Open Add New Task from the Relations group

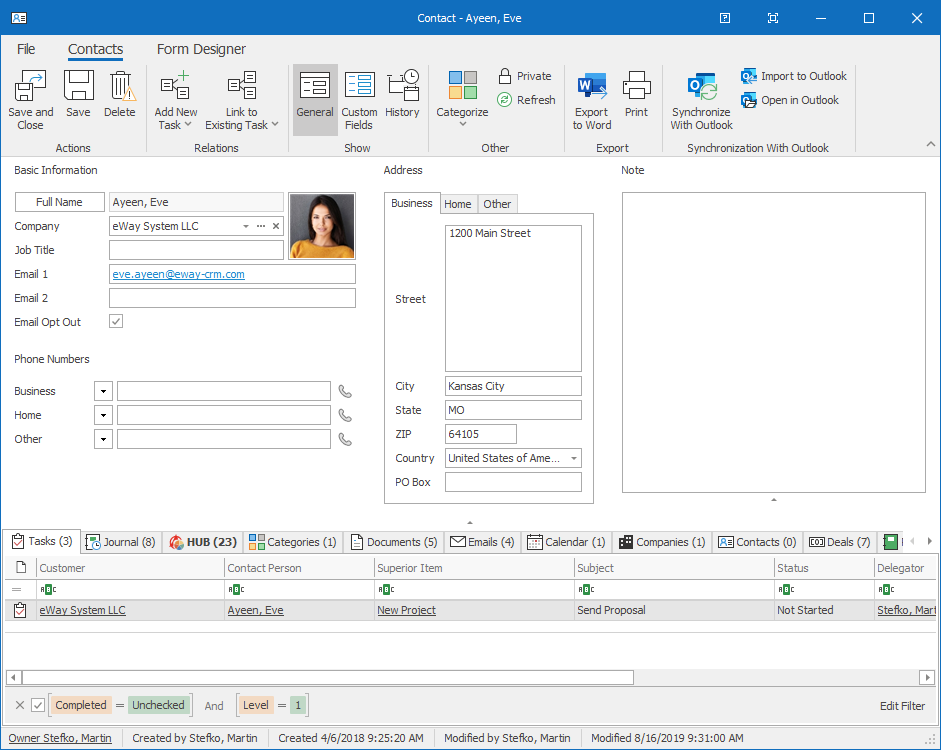click(x=175, y=98)
